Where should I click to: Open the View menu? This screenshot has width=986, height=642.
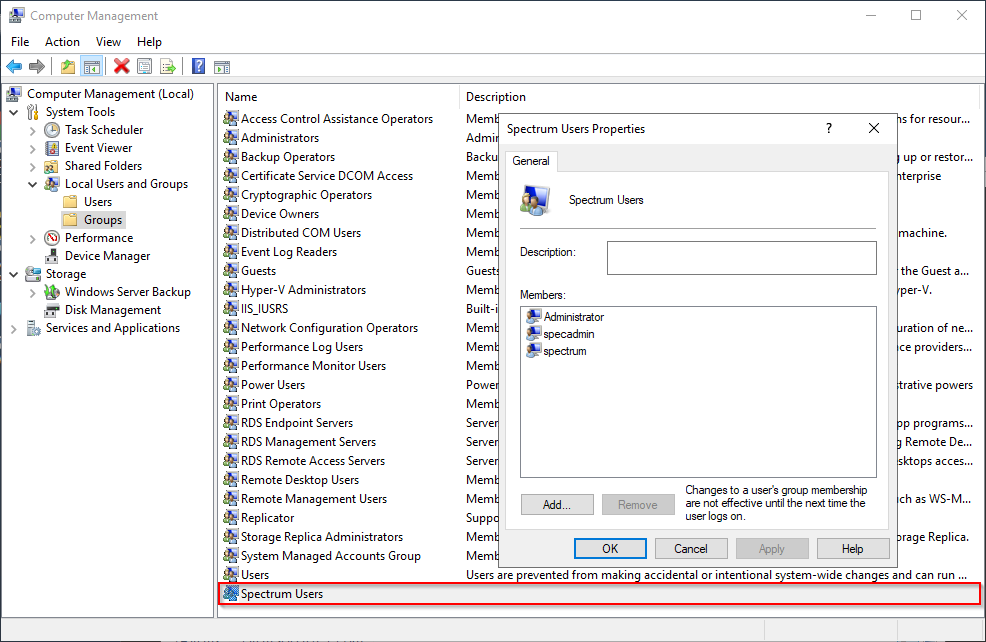point(108,42)
